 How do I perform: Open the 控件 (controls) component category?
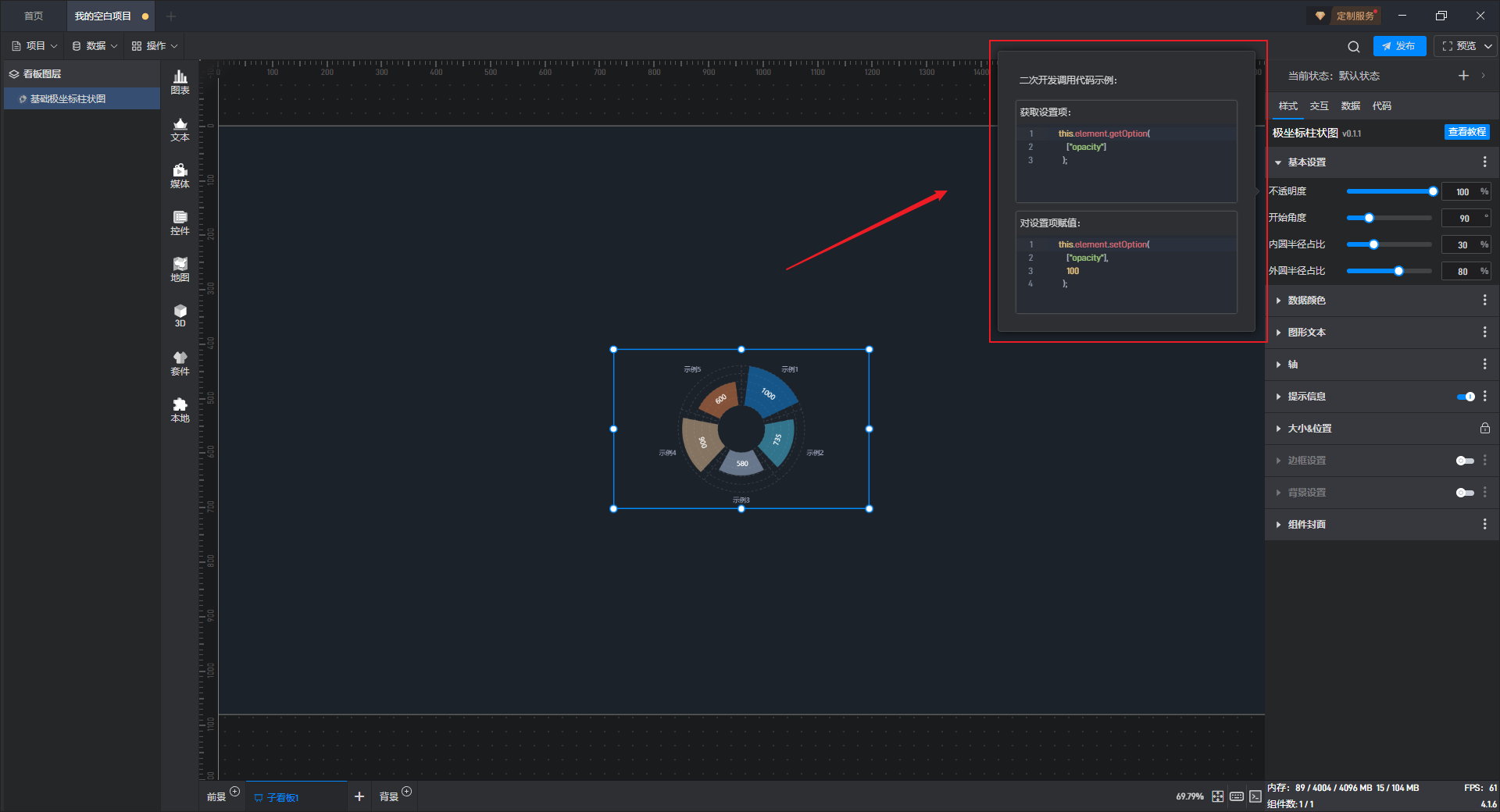[180, 223]
